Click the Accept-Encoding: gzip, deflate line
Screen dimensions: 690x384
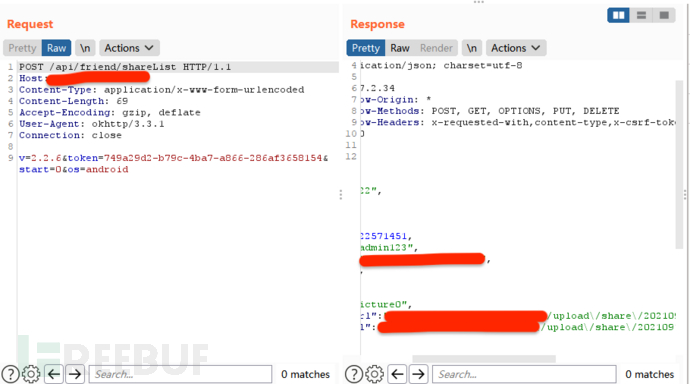[110, 113]
